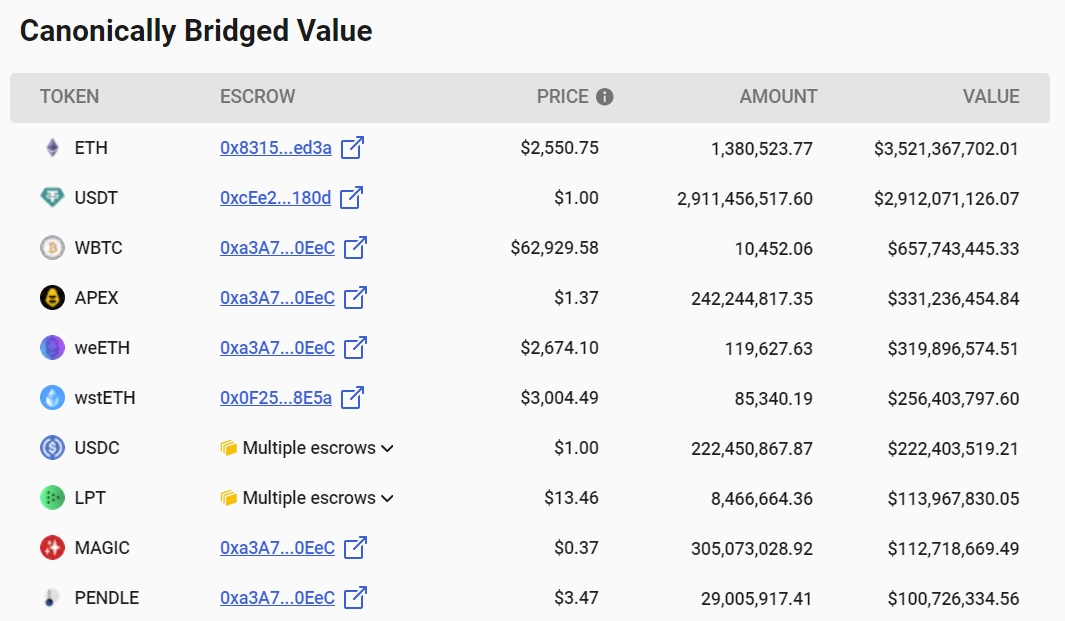Click the LPT token icon

(52, 498)
